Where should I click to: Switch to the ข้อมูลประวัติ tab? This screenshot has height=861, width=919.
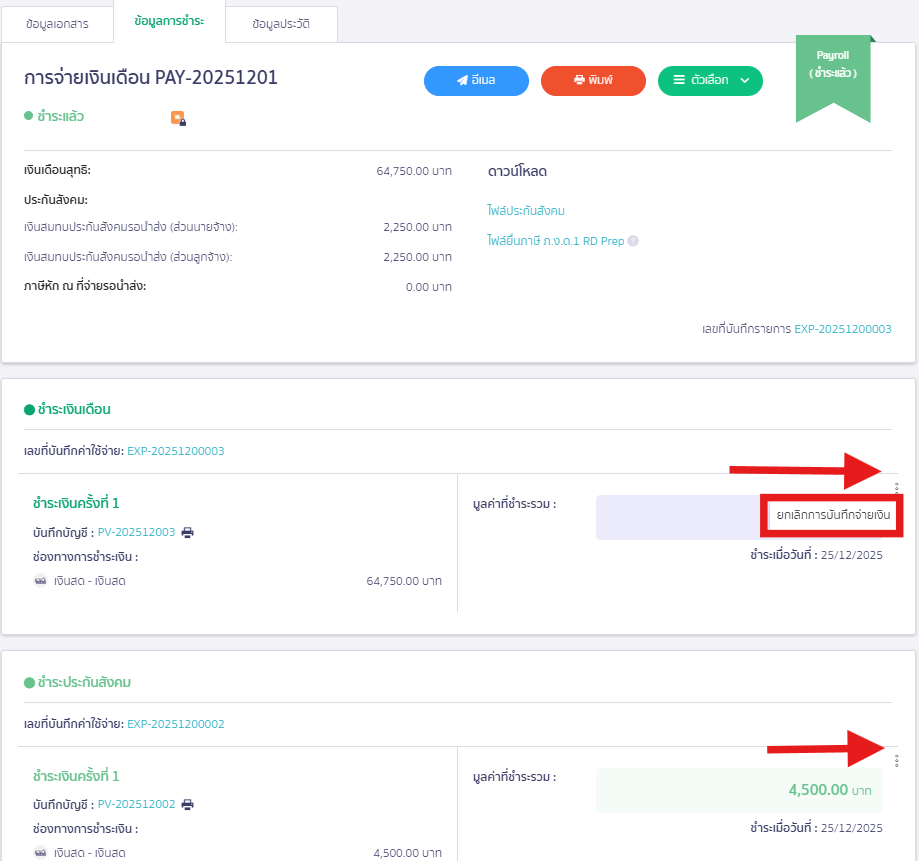(x=281, y=24)
